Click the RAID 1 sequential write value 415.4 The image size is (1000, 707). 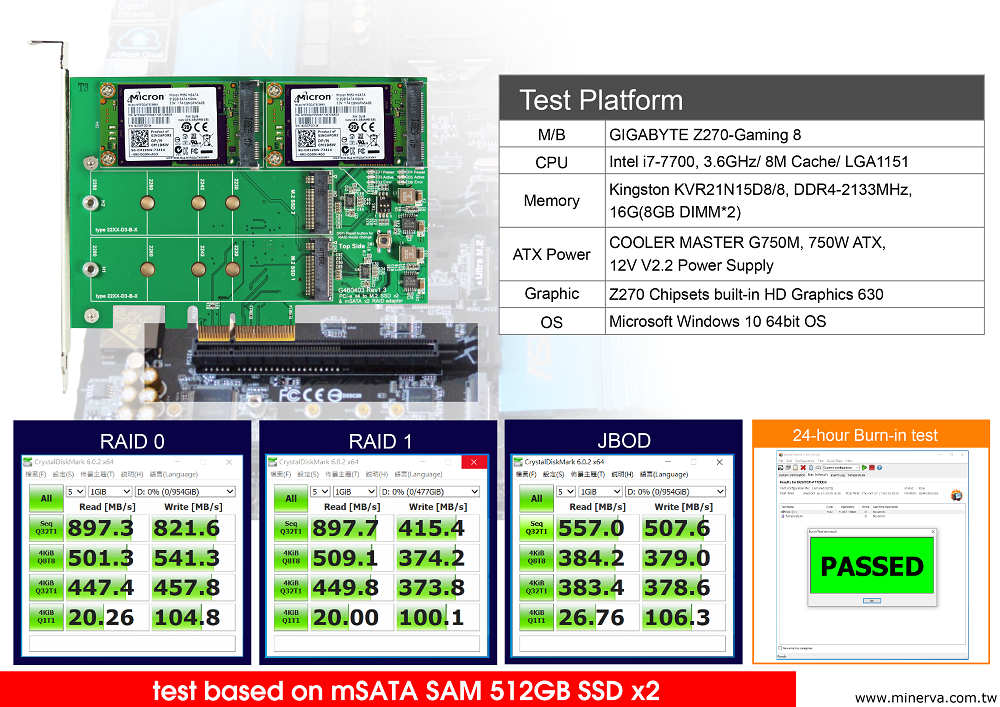click(x=431, y=528)
